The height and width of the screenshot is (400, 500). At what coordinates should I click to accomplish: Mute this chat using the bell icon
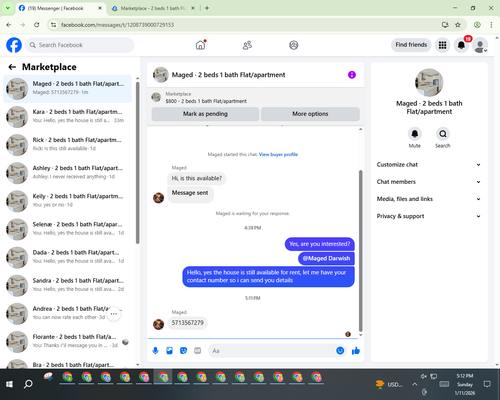tap(415, 134)
